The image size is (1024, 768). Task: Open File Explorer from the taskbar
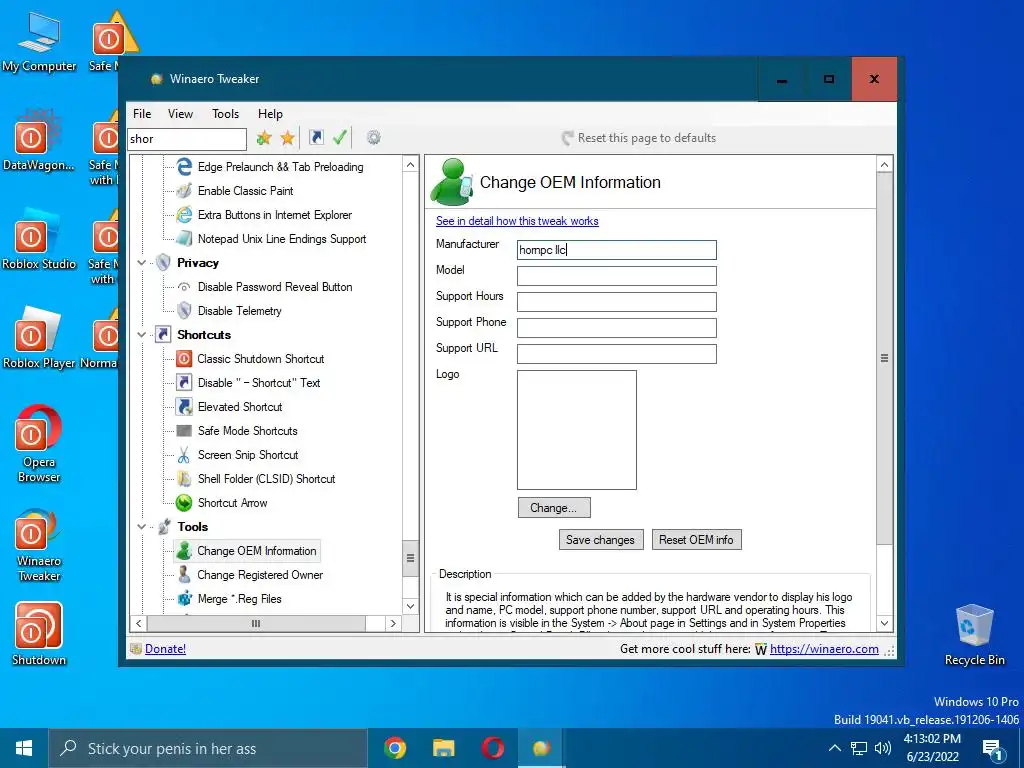(x=444, y=748)
